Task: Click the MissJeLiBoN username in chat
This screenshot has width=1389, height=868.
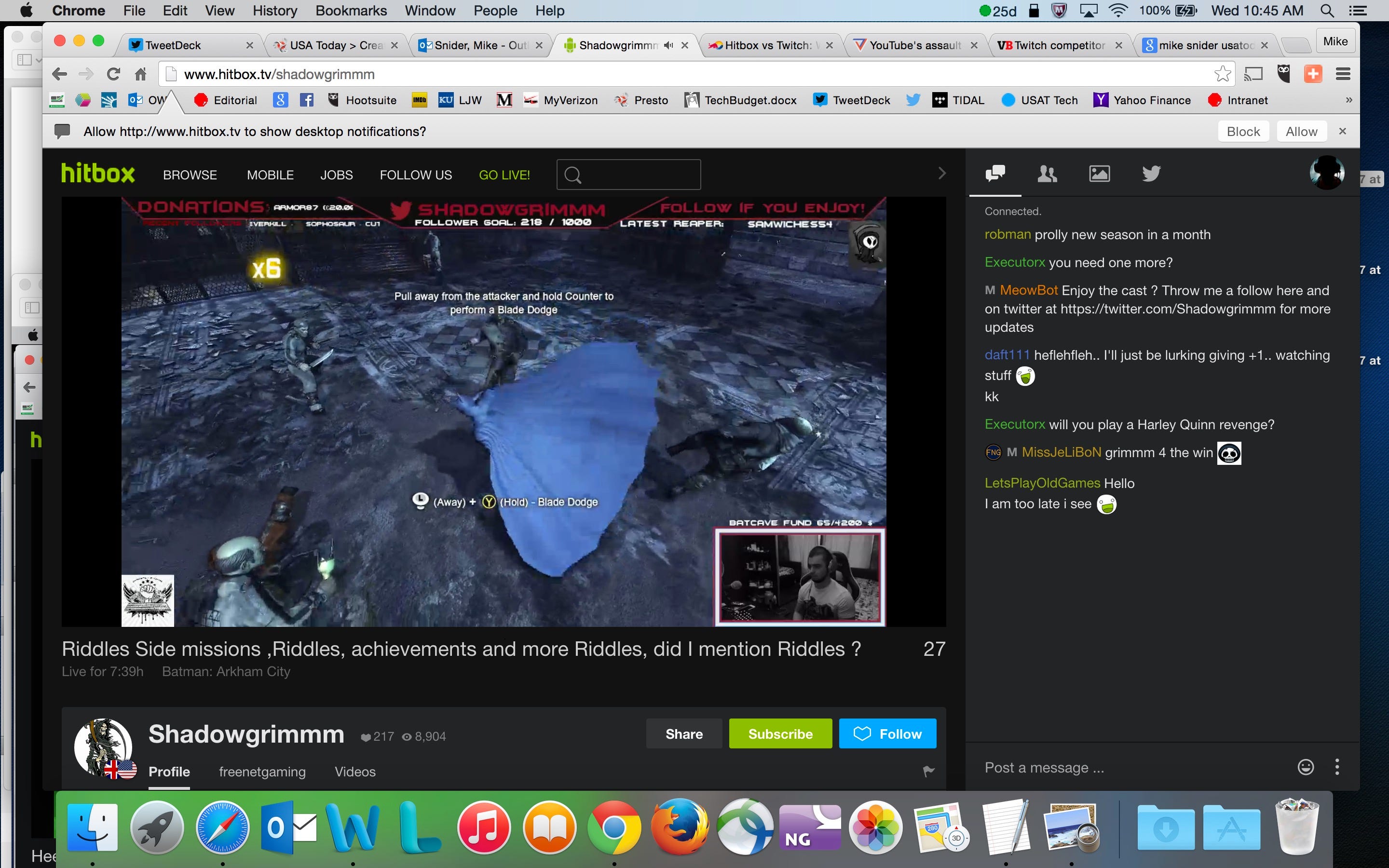Action: (x=1061, y=452)
